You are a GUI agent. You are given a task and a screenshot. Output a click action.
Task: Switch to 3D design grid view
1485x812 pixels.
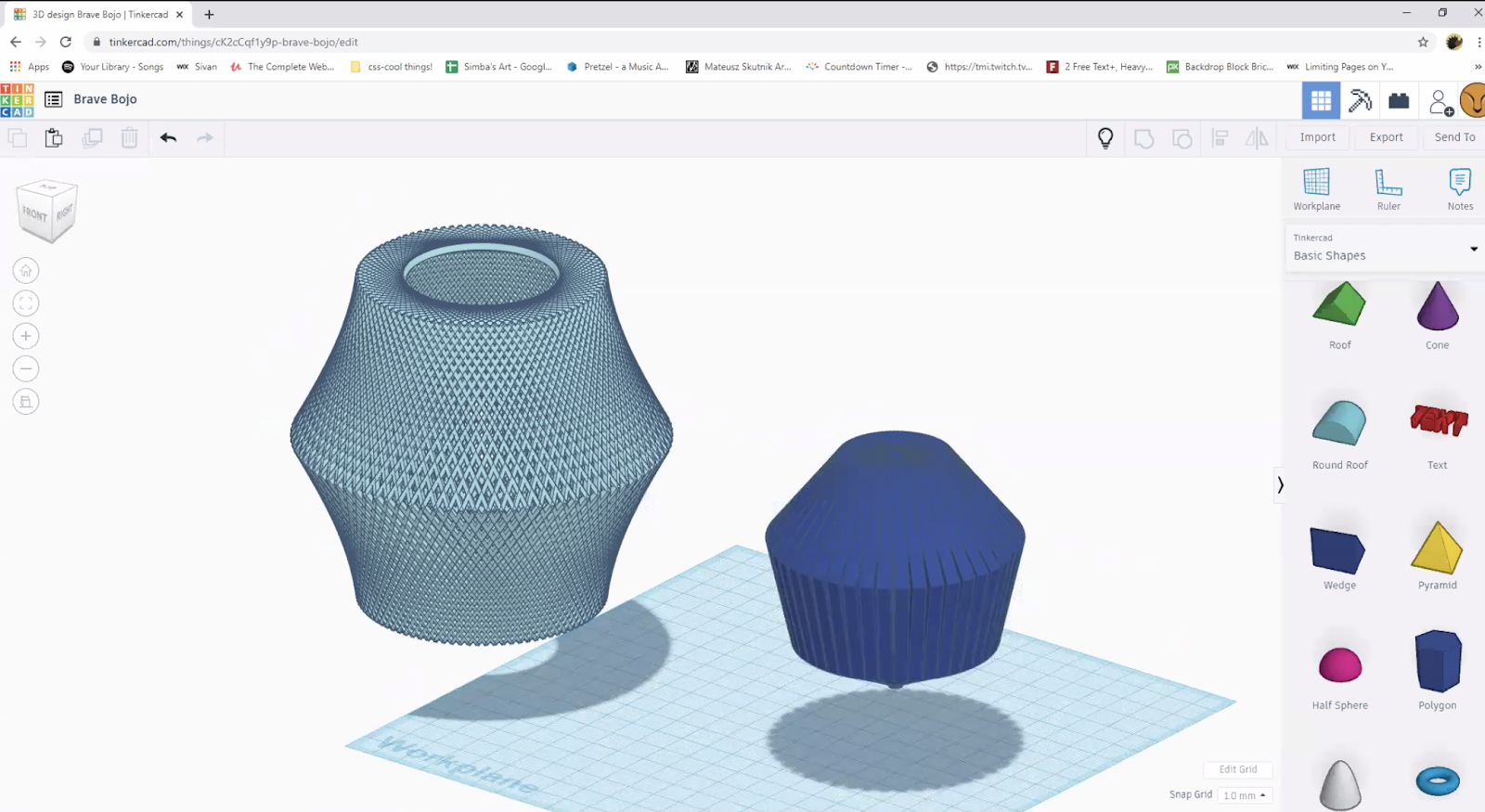tap(1321, 100)
